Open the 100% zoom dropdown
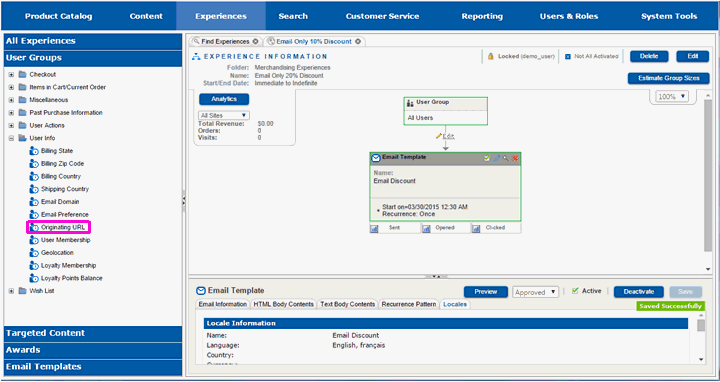This screenshot has width=720, height=382. click(x=672, y=97)
